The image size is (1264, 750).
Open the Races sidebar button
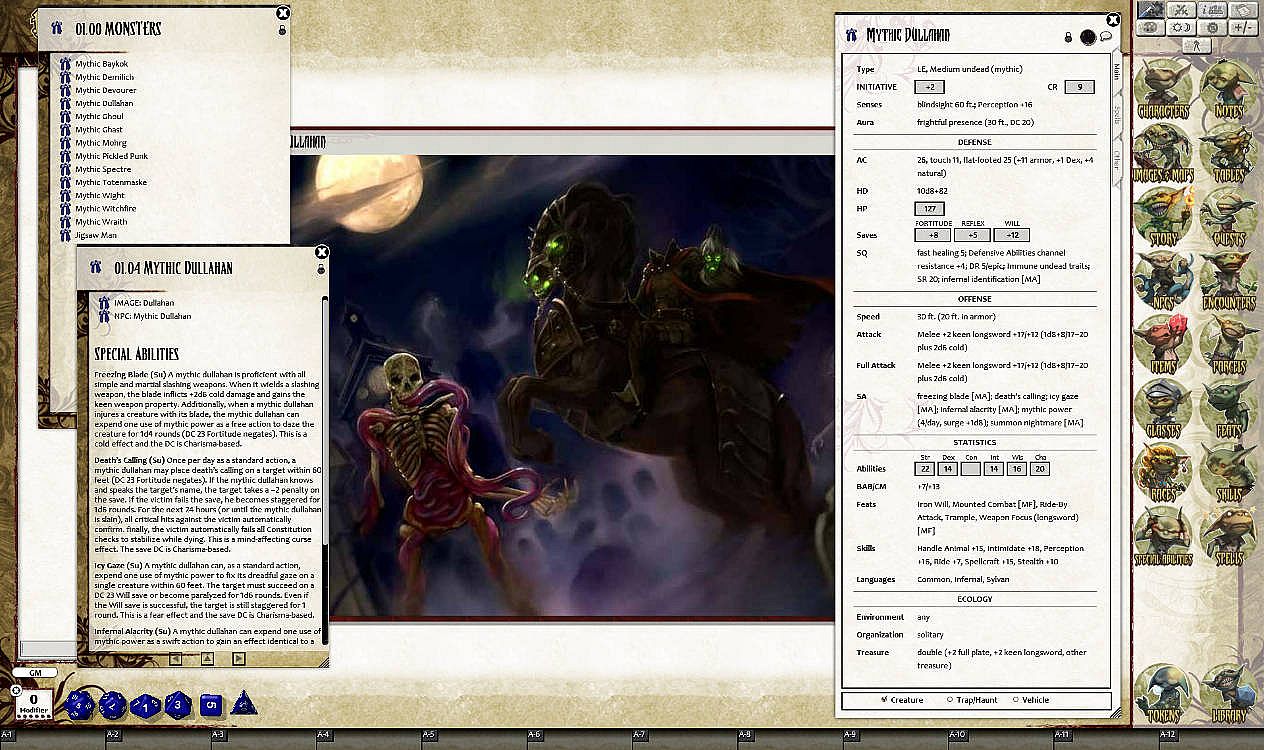pos(1165,474)
